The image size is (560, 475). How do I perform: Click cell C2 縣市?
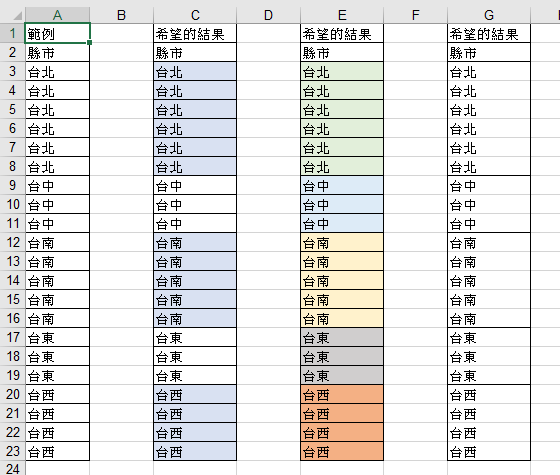[x=195, y=52]
